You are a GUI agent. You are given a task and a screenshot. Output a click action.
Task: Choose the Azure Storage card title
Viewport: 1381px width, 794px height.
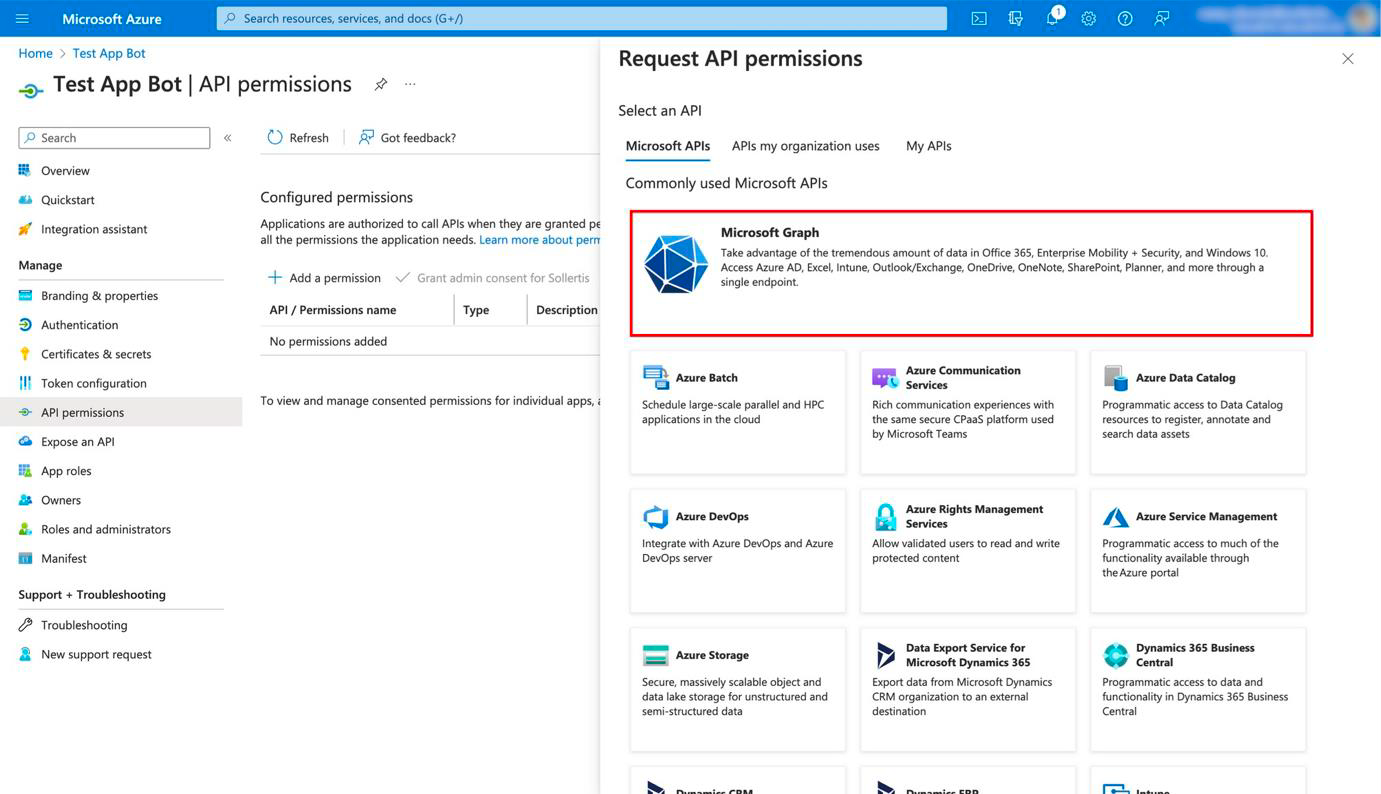coord(712,655)
